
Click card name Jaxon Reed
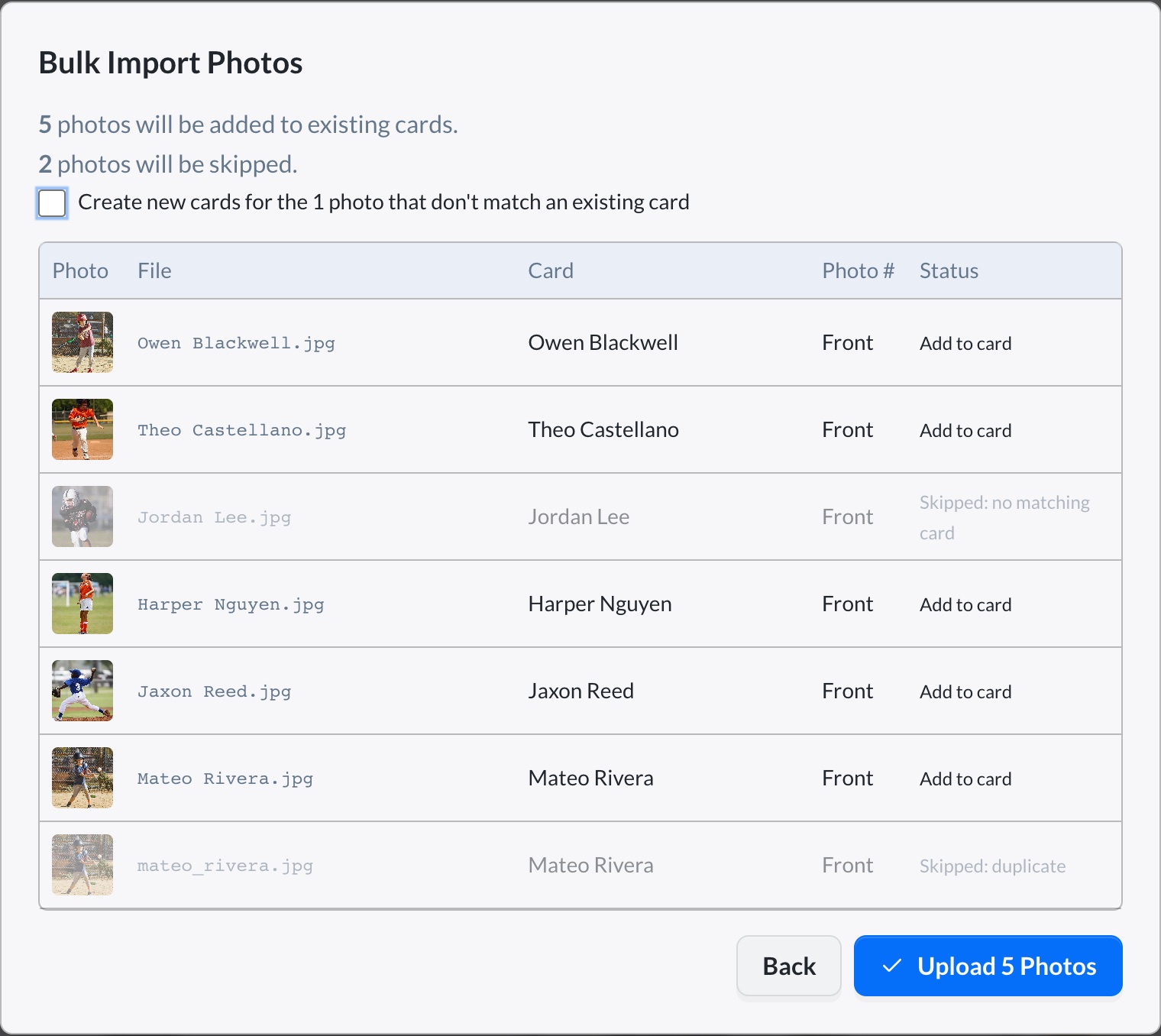(x=581, y=691)
